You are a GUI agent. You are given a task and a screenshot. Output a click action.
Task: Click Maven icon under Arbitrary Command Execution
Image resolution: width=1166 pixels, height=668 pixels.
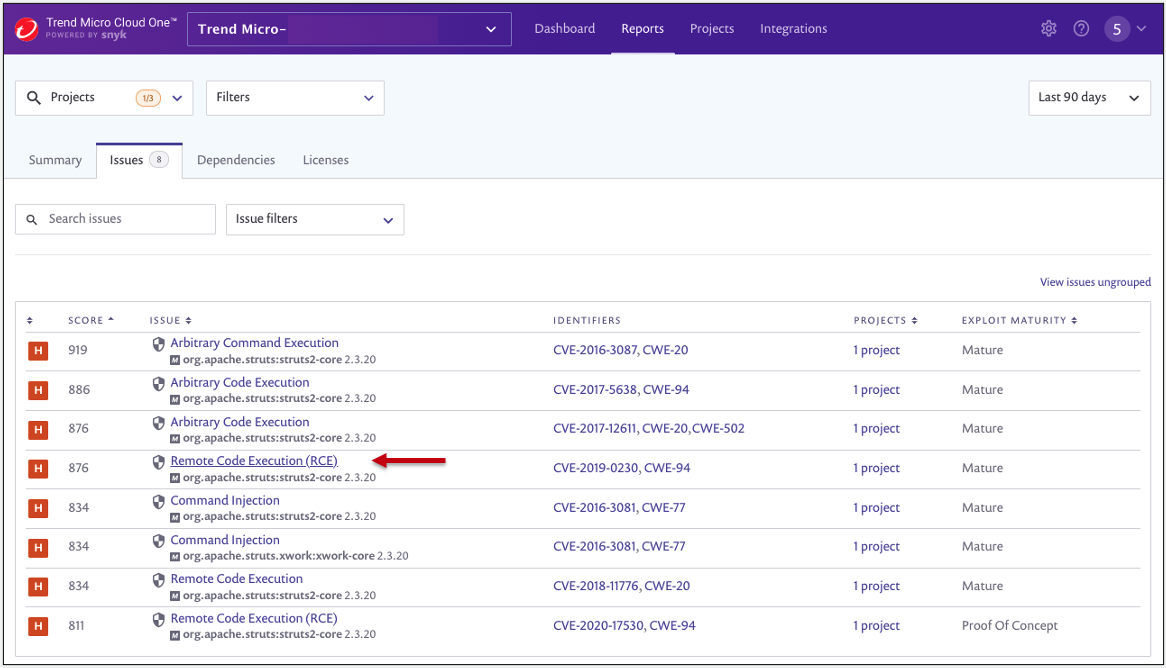pyautogui.click(x=175, y=360)
